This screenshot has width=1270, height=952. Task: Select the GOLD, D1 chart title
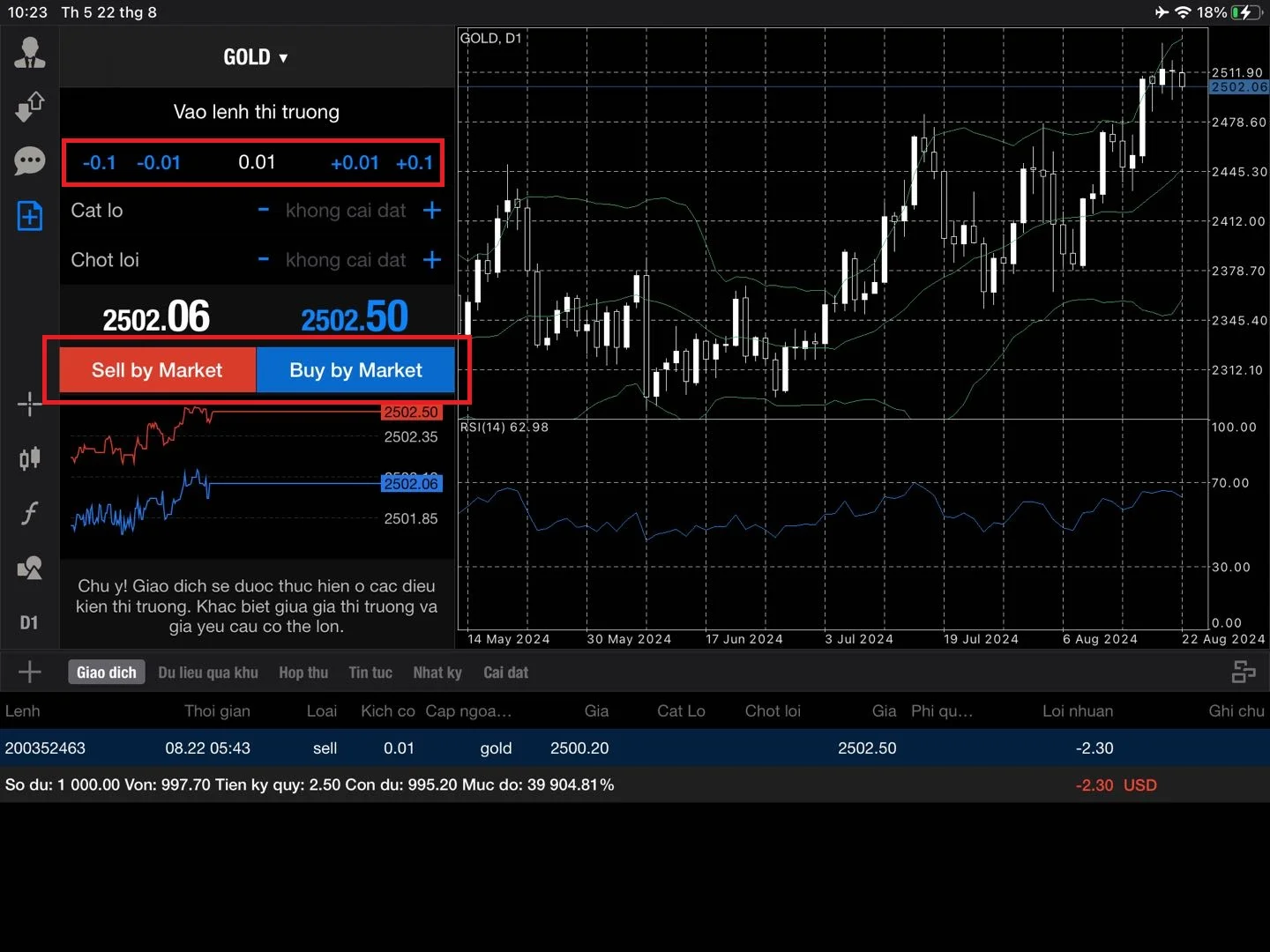point(491,38)
